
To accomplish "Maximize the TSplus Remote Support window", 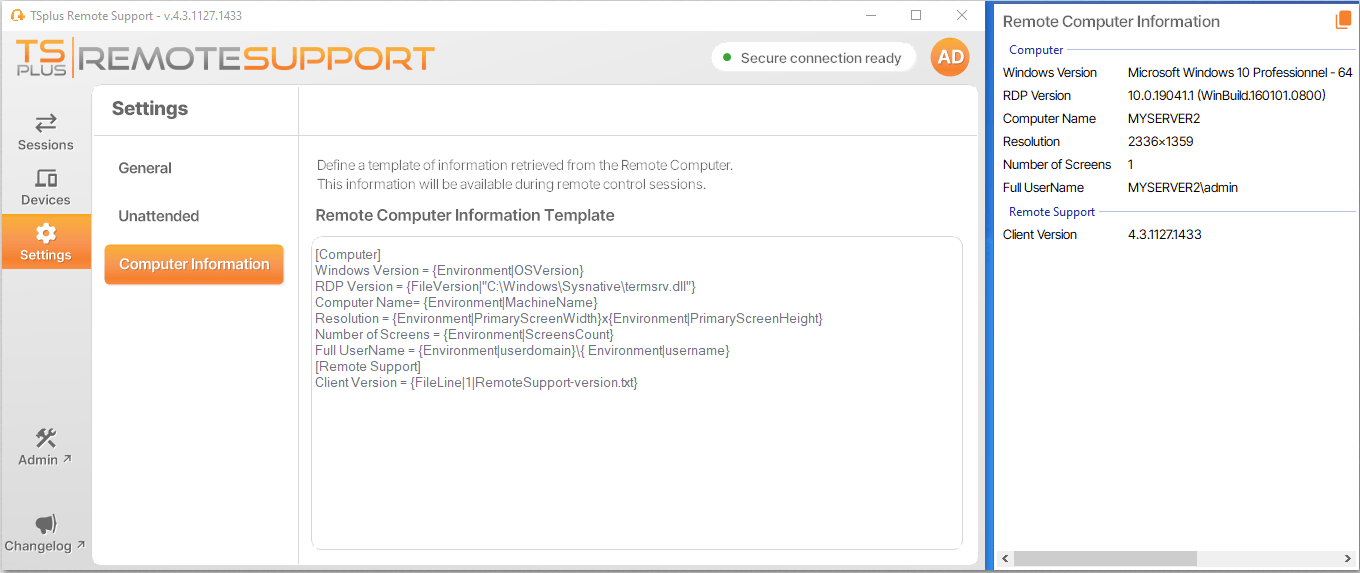I will click(x=916, y=15).
